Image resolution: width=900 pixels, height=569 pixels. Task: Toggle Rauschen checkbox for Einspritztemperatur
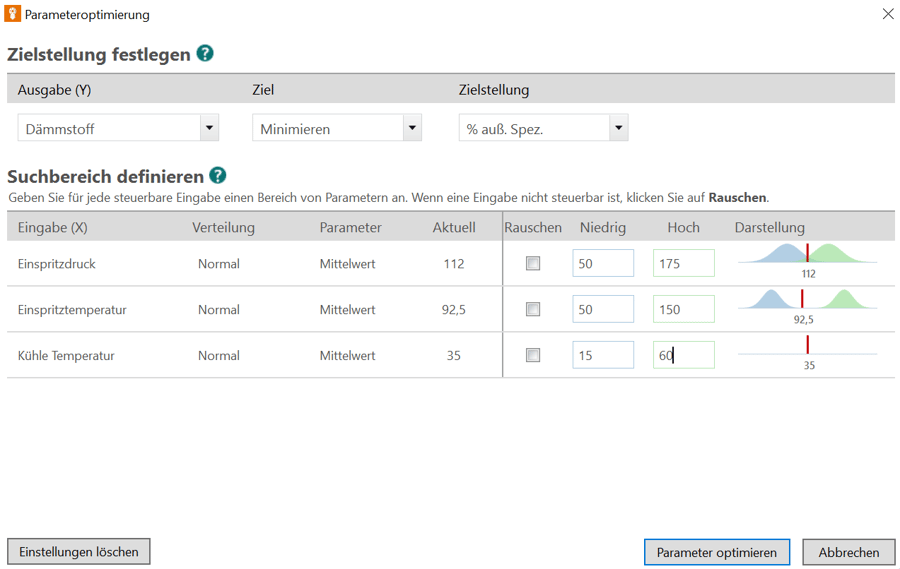point(533,310)
